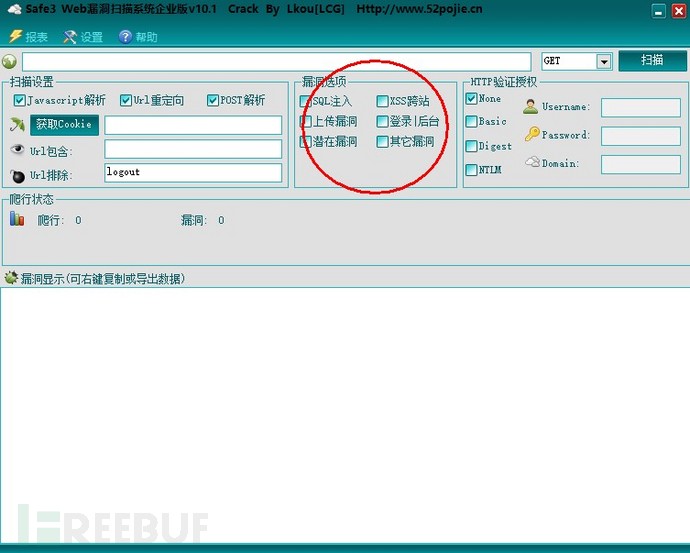The height and width of the screenshot is (553, 690).
Task: Enable the 登录|后台 checkbox
Action: [382, 121]
